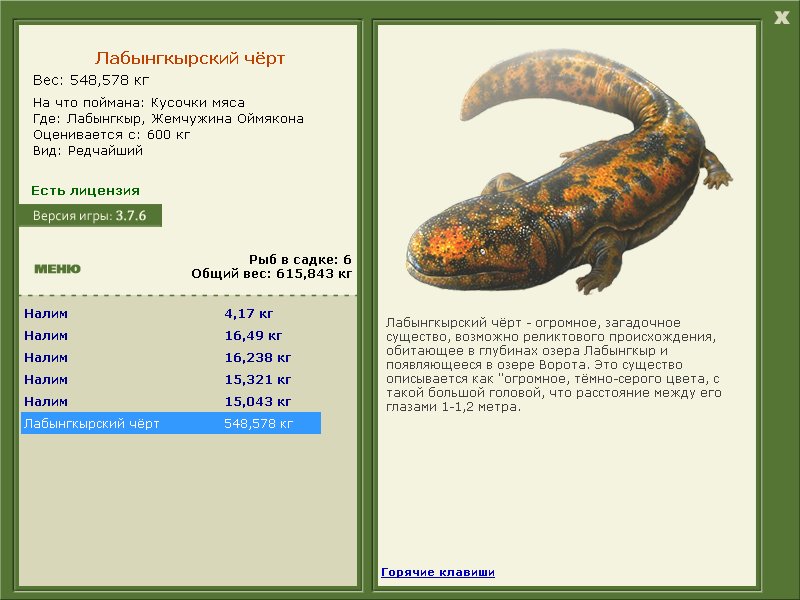The width and height of the screenshot is (800, 600).
Task: Click the Где: Лабынгкыр, Жемчужина Оймякона line
Action: [168, 119]
